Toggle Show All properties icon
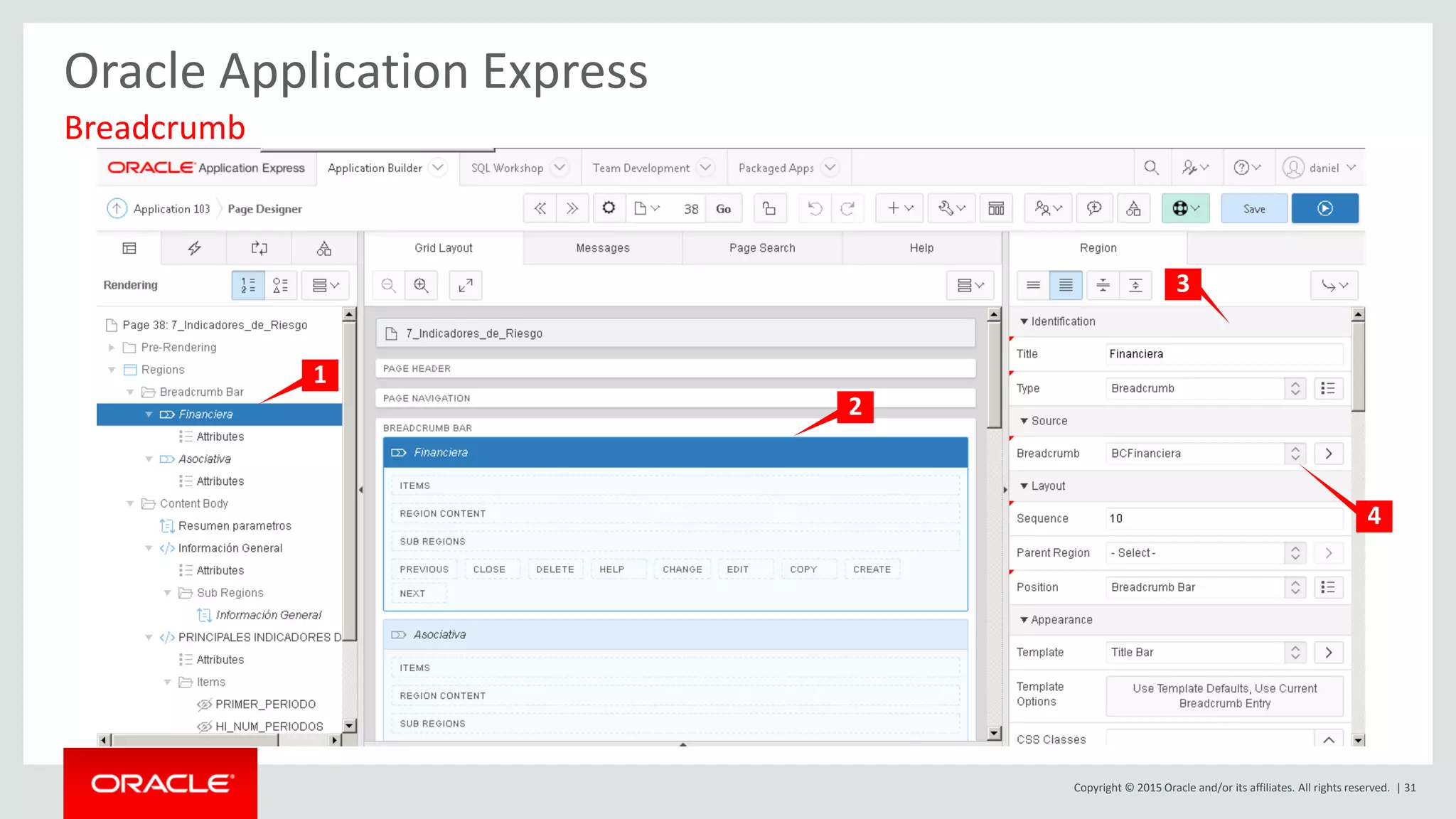1456x819 pixels. [x=1066, y=285]
